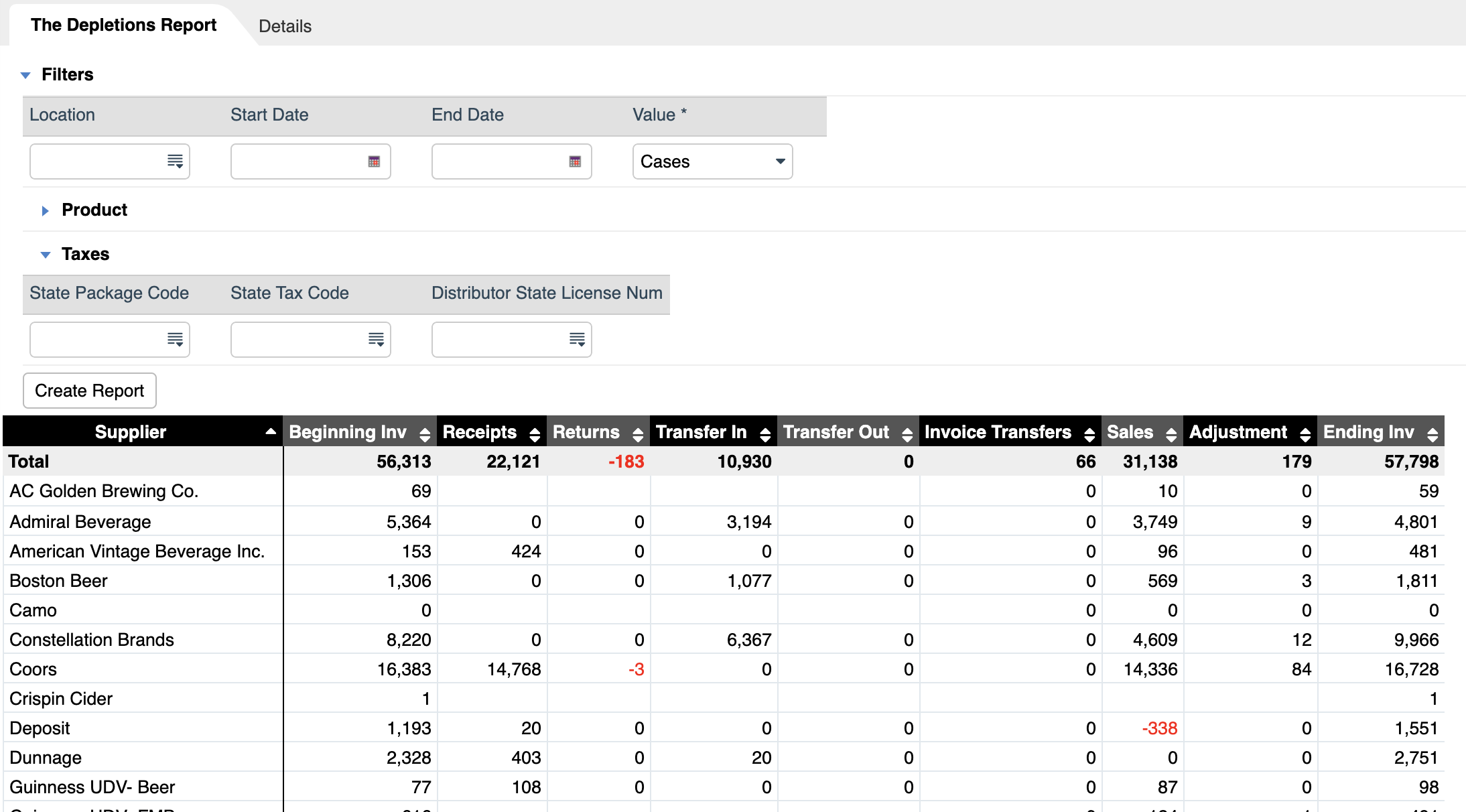1466x812 pixels.
Task: Select the Guinness UDV- Beer row
Action: coord(724,787)
